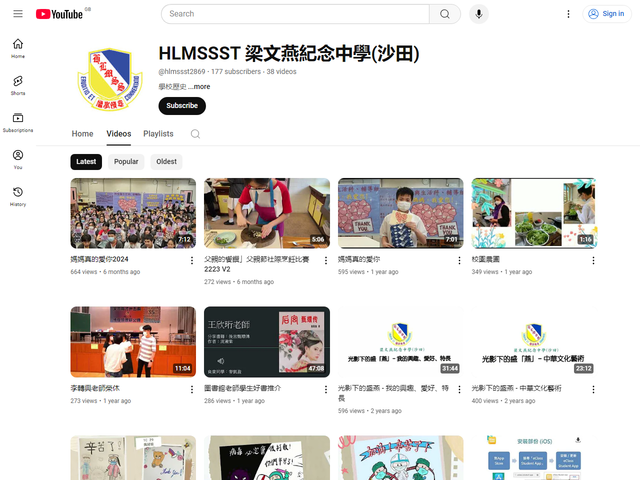Click the Sign in button
Screen dimensions: 640x480
point(606,14)
